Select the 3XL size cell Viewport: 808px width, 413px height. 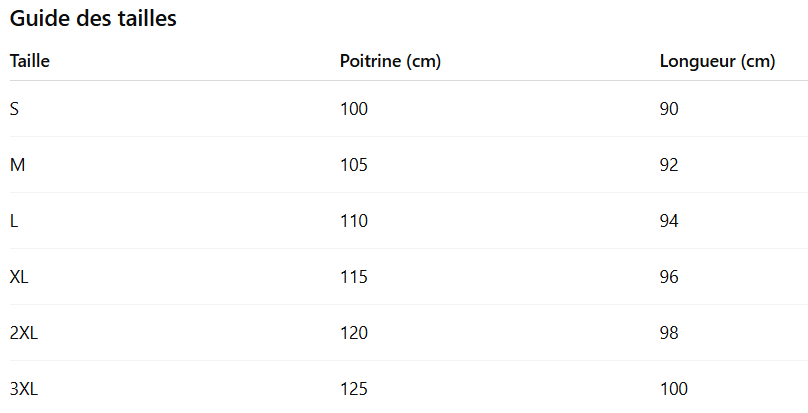pyautogui.click(x=24, y=388)
